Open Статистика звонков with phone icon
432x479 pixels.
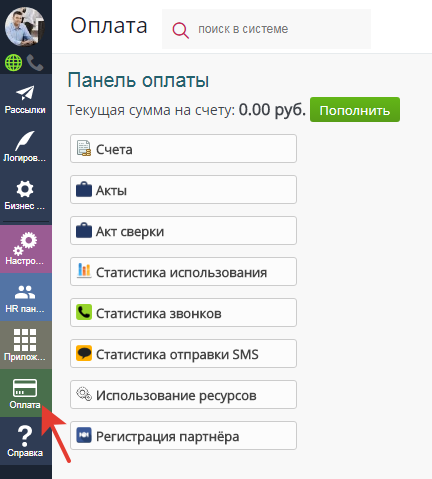point(183,313)
